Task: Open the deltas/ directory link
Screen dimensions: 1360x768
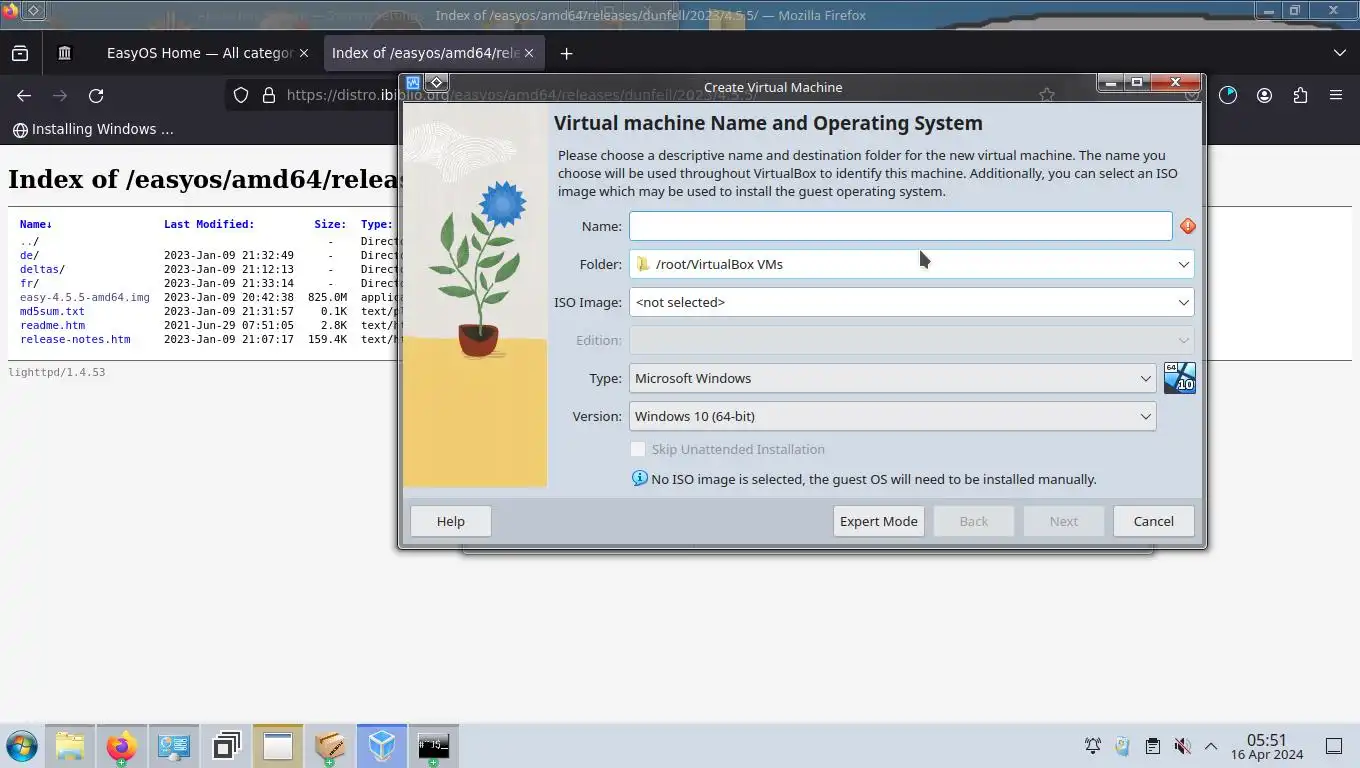Action: (42, 269)
